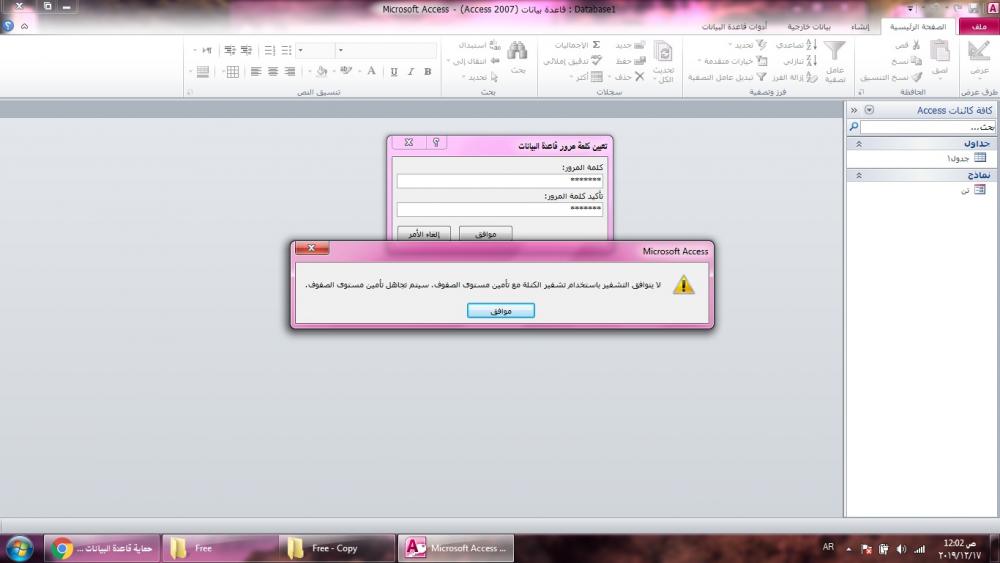
Task: Open the Chrome window in taskbar
Action: tap(102, 548)
